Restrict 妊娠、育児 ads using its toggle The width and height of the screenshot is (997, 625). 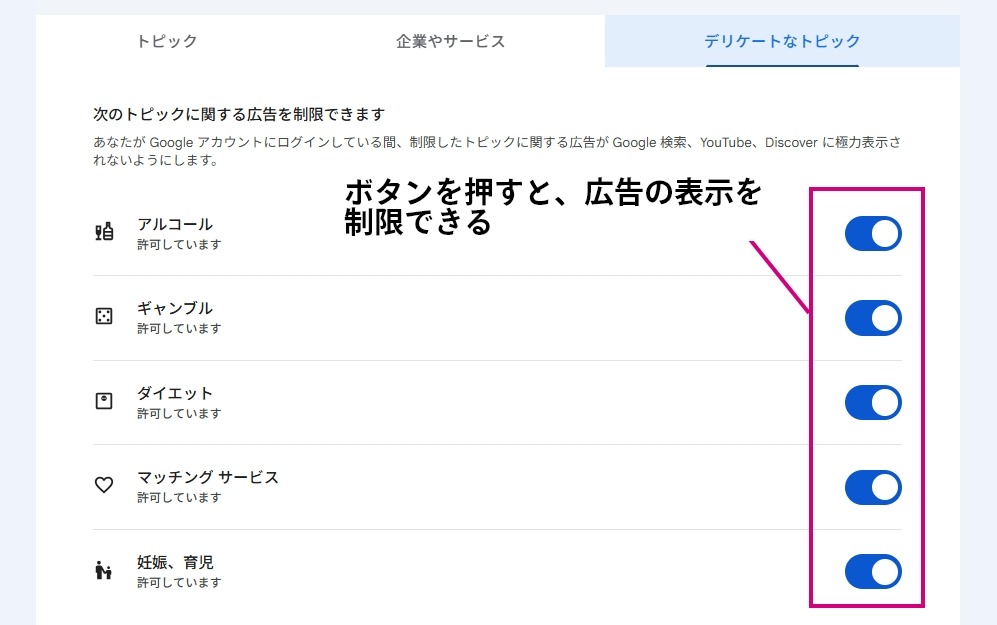(872, 572)
